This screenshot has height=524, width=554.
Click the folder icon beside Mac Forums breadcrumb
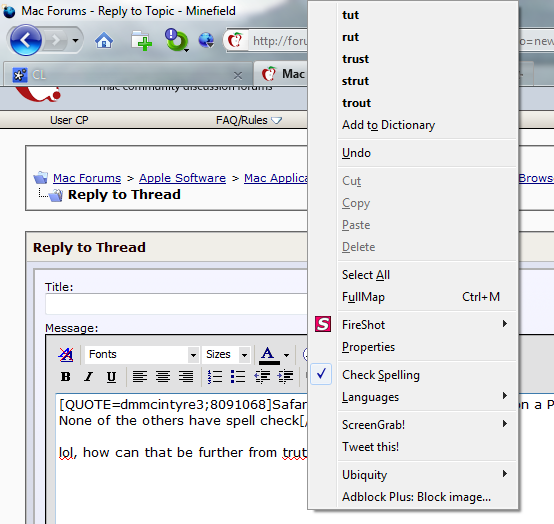[41, 177]
